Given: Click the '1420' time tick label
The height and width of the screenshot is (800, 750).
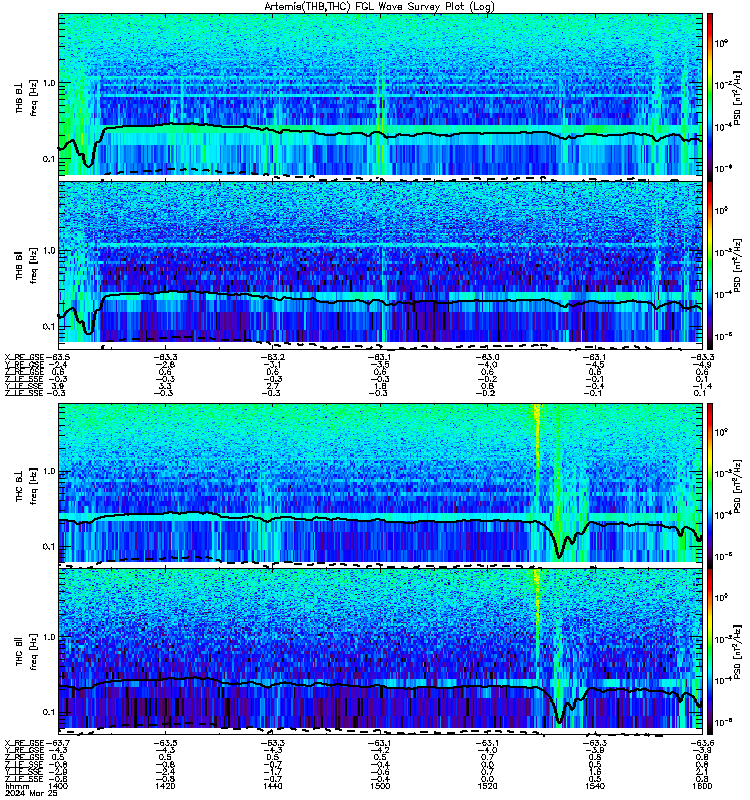Looking at the screenshot, I should [x=165, y=786].
